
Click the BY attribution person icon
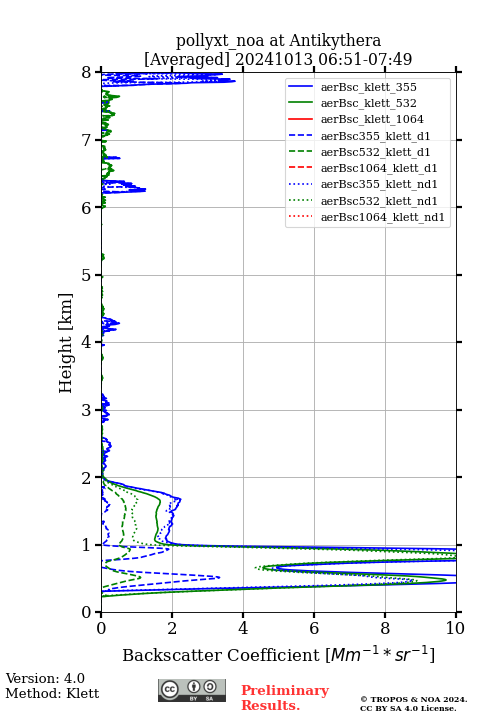(194, 687)
